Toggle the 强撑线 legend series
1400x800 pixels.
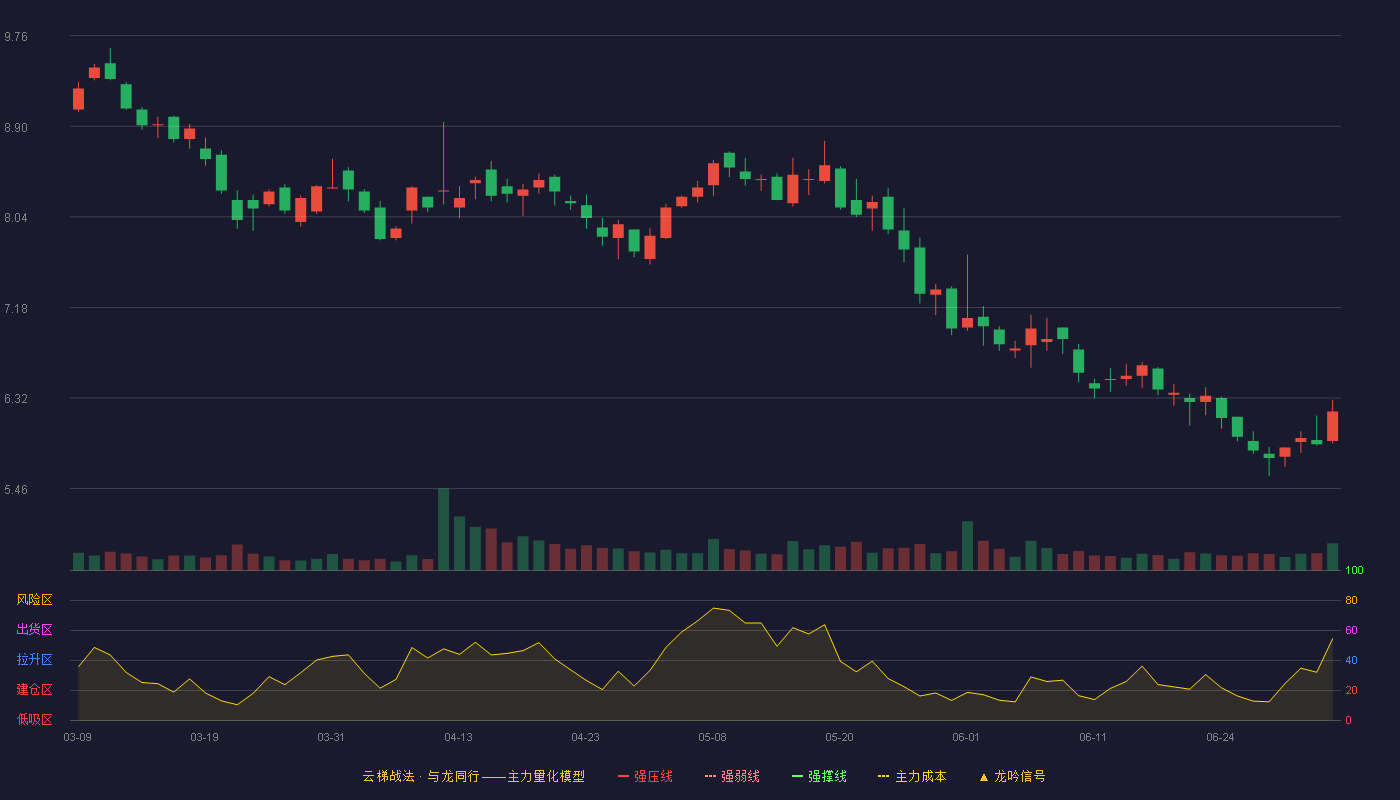click(x=819, y=776)
